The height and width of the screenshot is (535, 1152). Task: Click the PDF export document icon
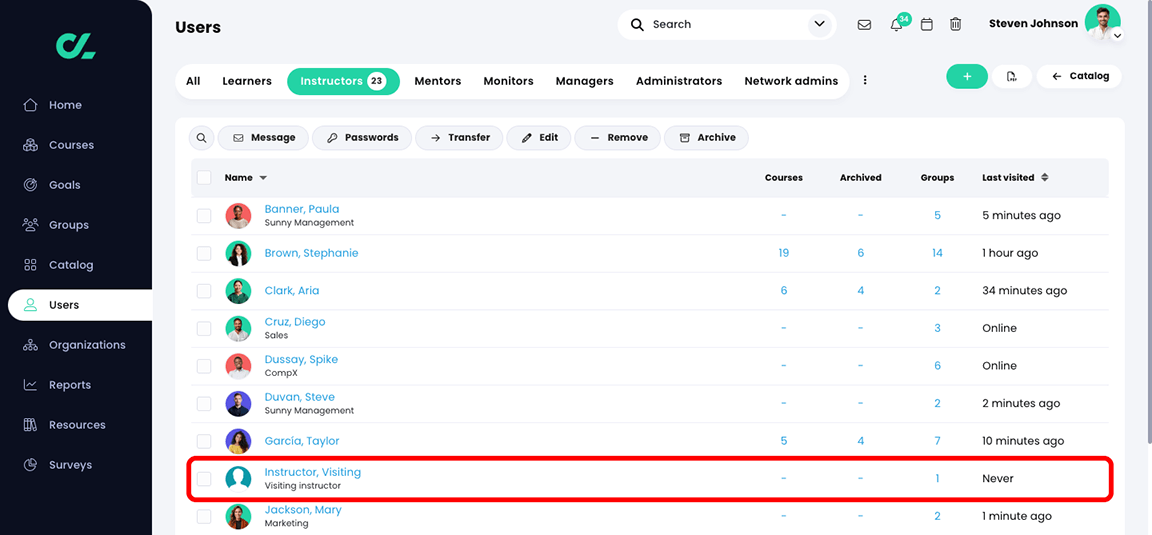tap(1012, 76)
